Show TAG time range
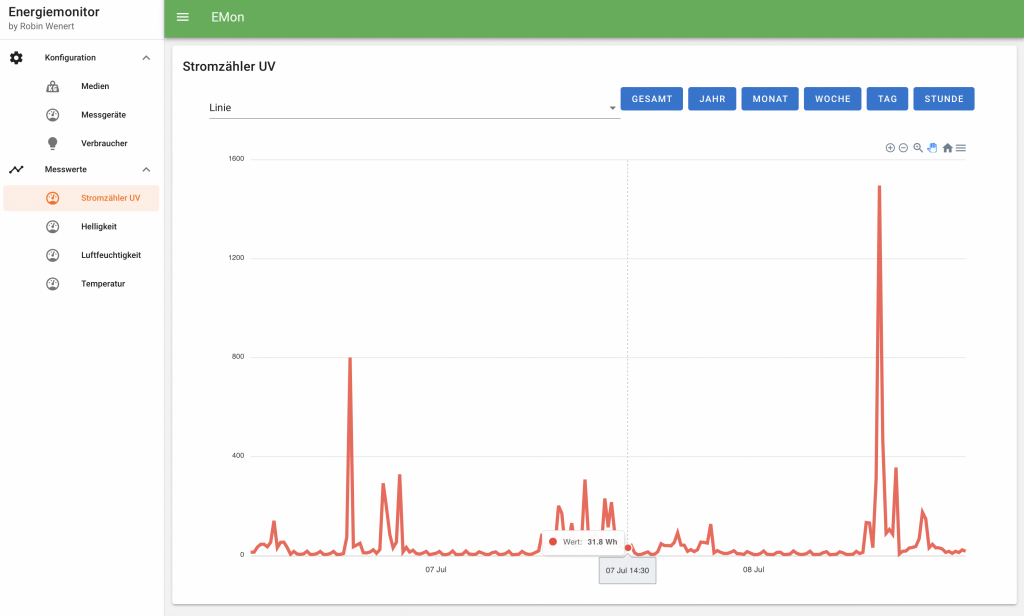The height and width of the screenshot is (616, 1024). click(888, 99)
